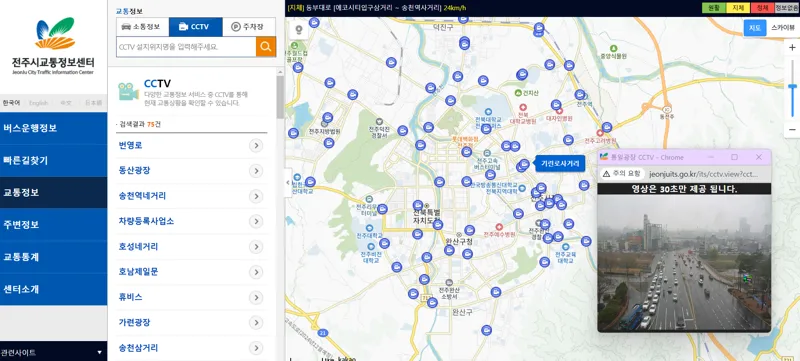Click the gray 정보없음 legend box
800x361 pixels.
click(x=788, y=8)
